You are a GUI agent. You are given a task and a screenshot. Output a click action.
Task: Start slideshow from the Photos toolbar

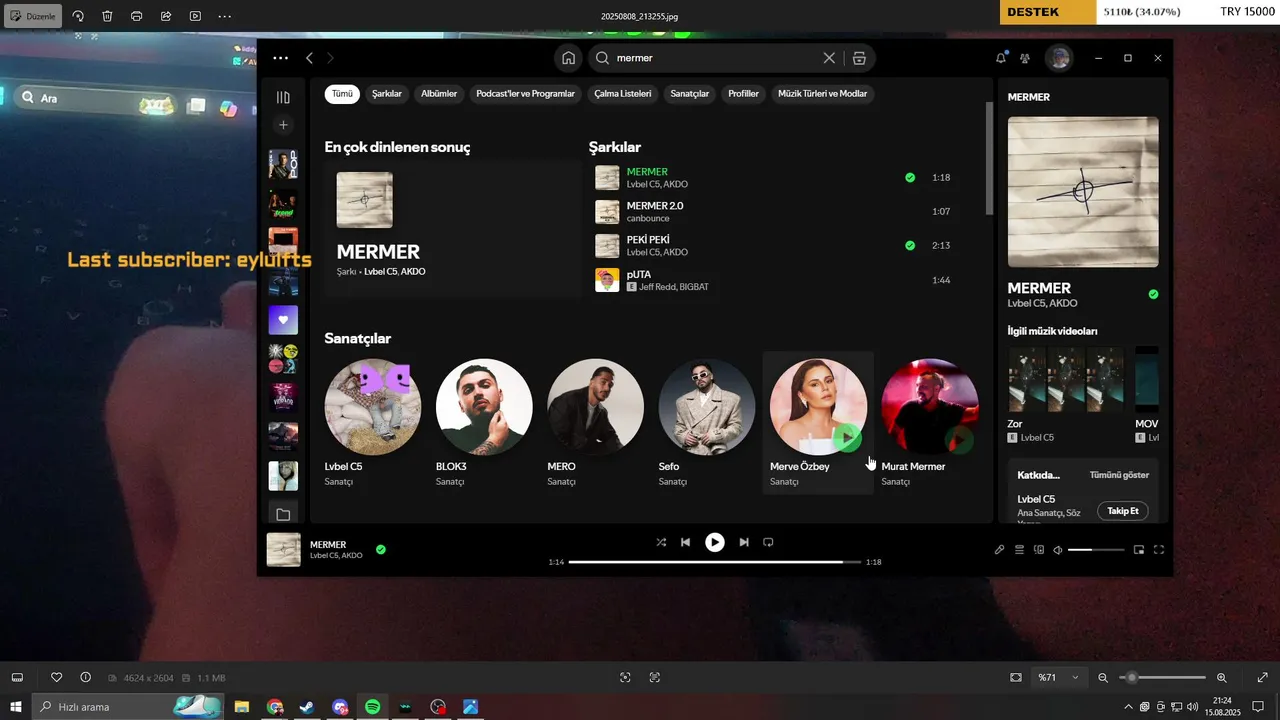(195, 16)
